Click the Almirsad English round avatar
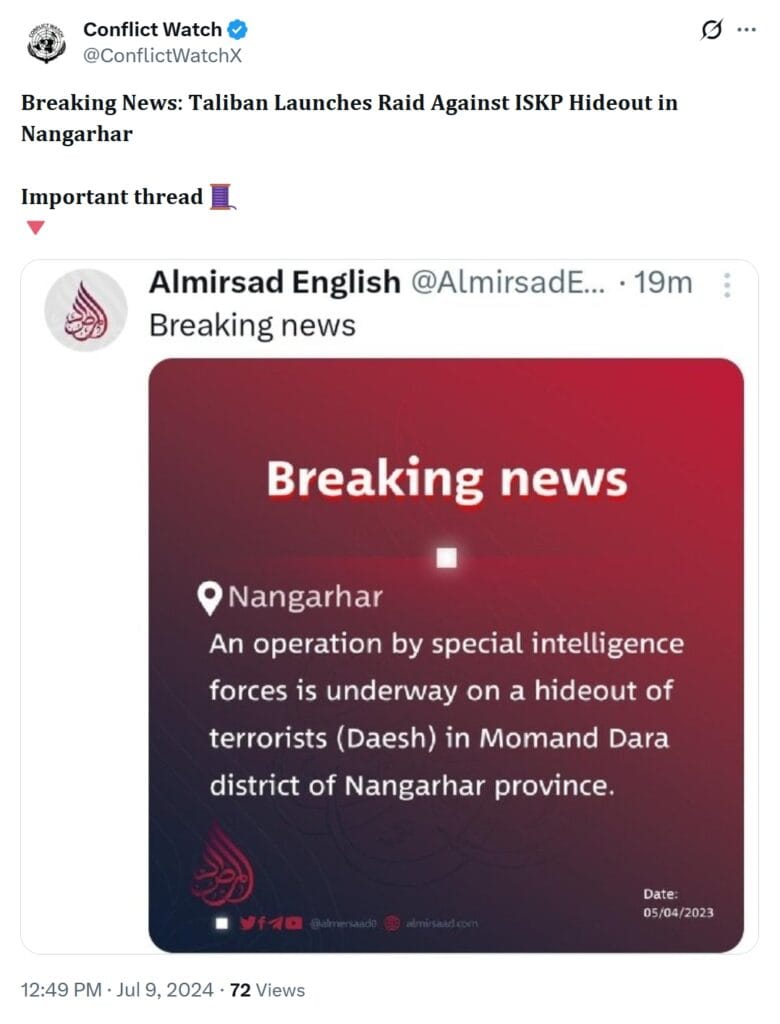Screen dimensions: 780x1024 click(86, 310)
